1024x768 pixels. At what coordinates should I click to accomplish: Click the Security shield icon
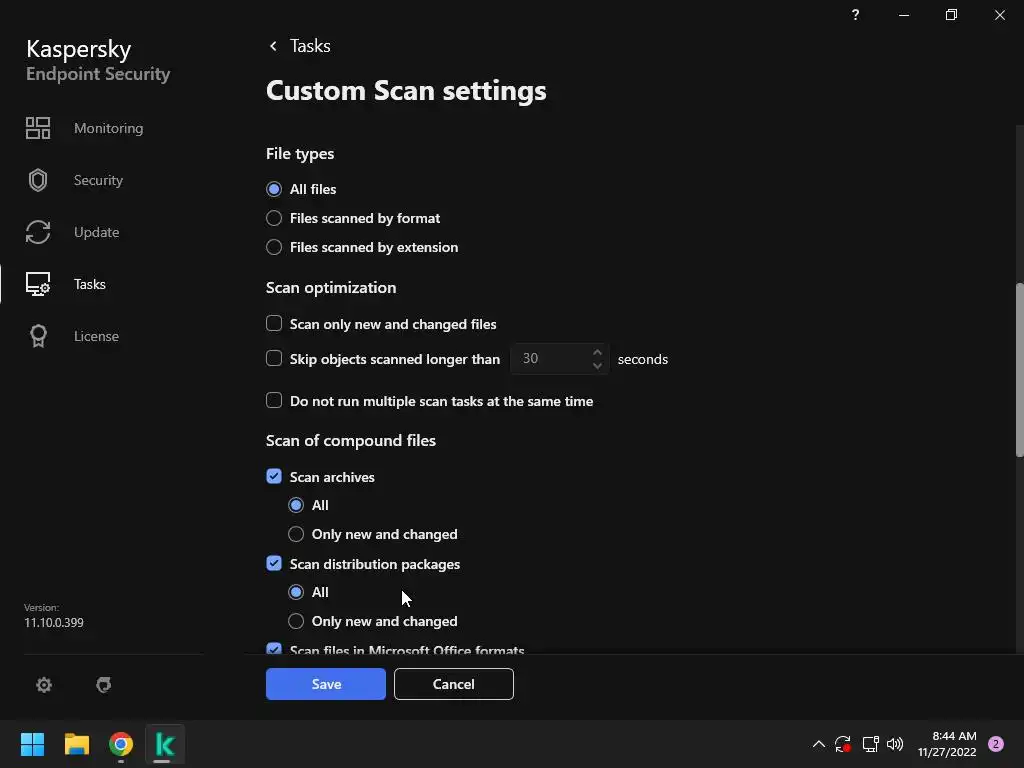coord(38,180)
